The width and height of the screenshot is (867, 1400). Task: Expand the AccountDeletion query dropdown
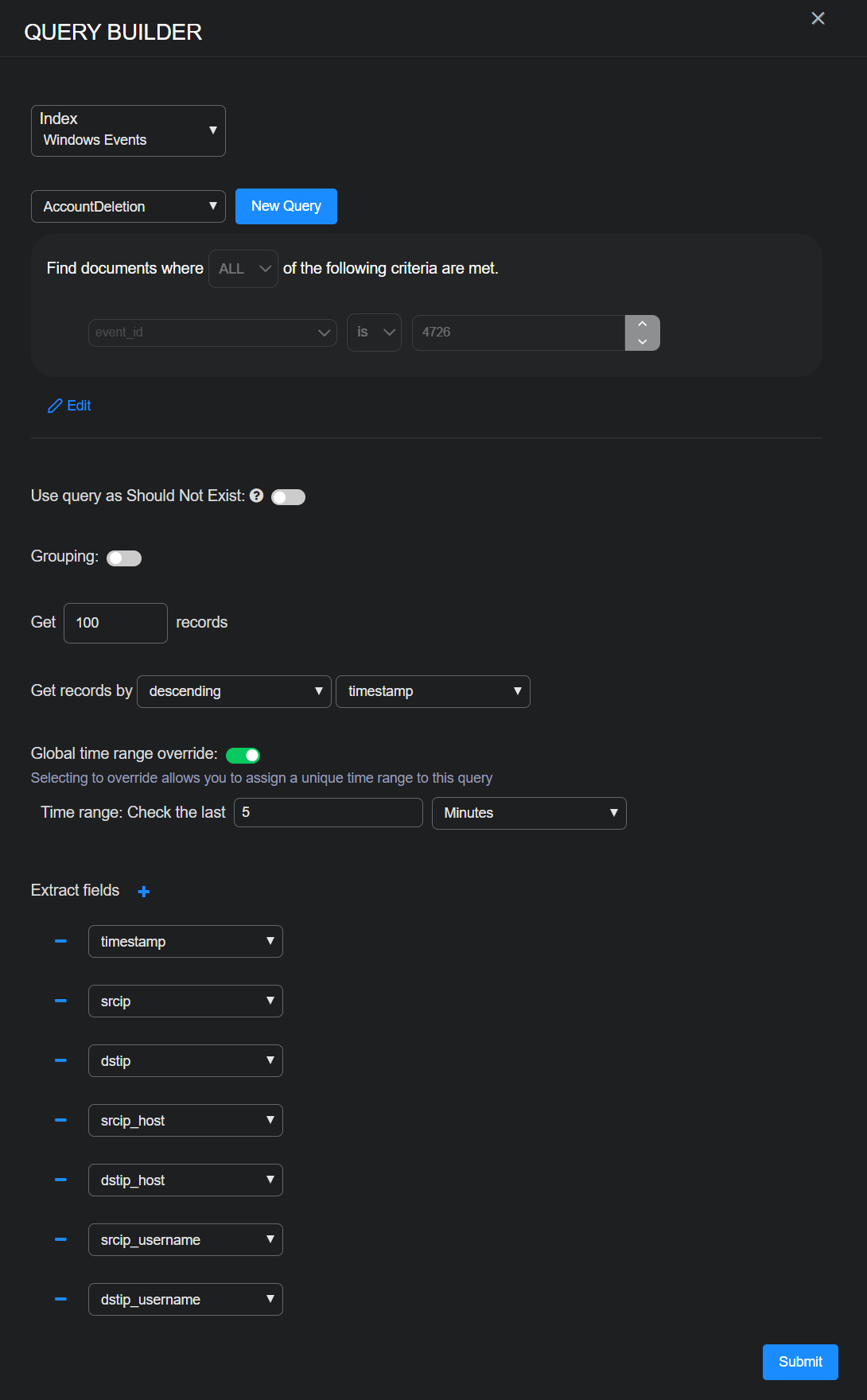pos(128,207)
